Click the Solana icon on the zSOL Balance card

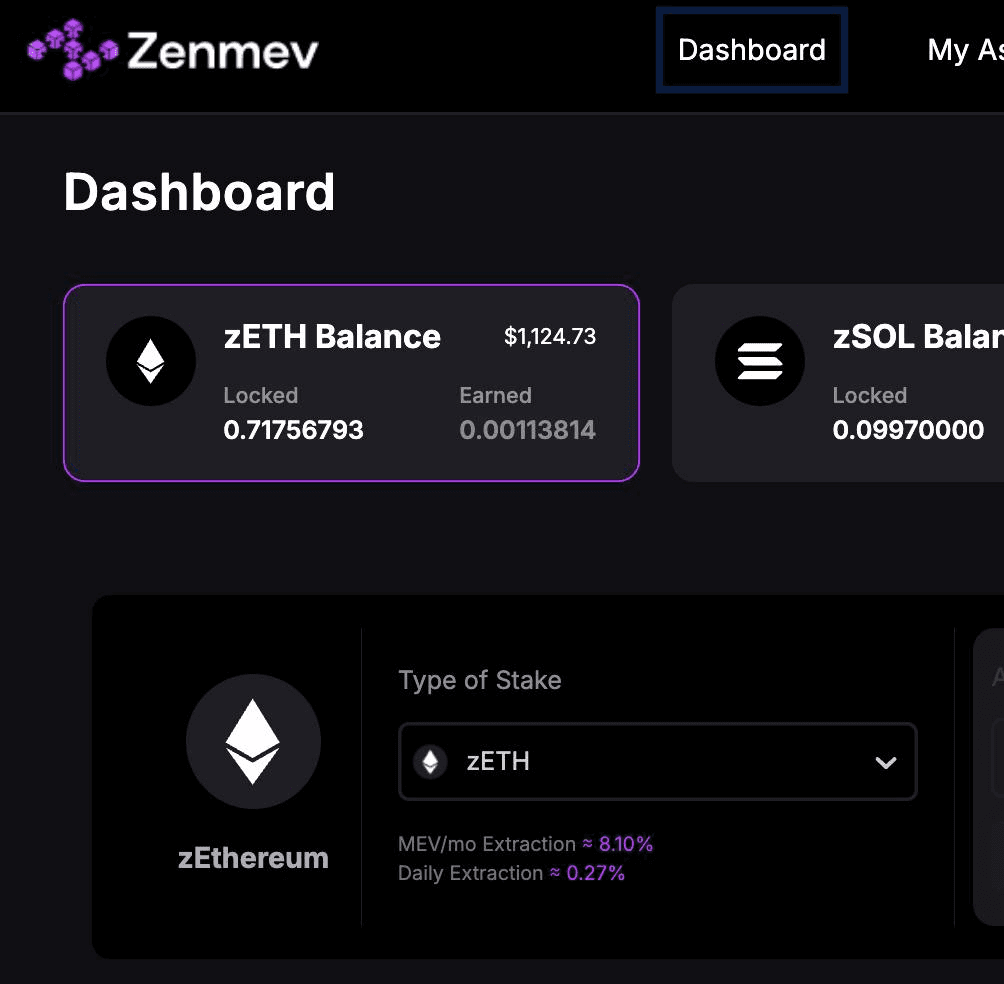click(760, 361)
